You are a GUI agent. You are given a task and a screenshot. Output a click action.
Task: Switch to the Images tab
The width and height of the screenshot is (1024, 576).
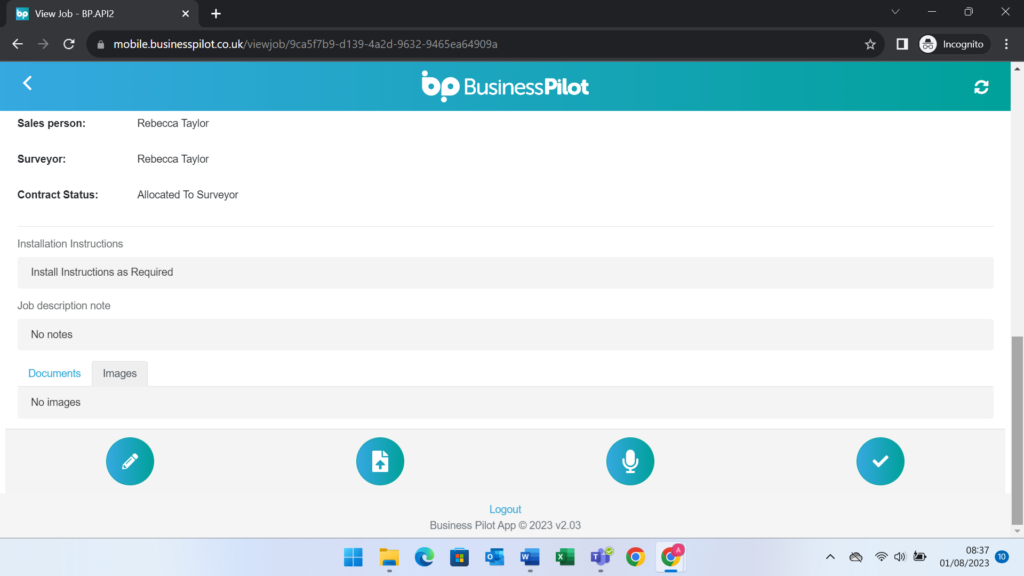(x=119, y=372)
